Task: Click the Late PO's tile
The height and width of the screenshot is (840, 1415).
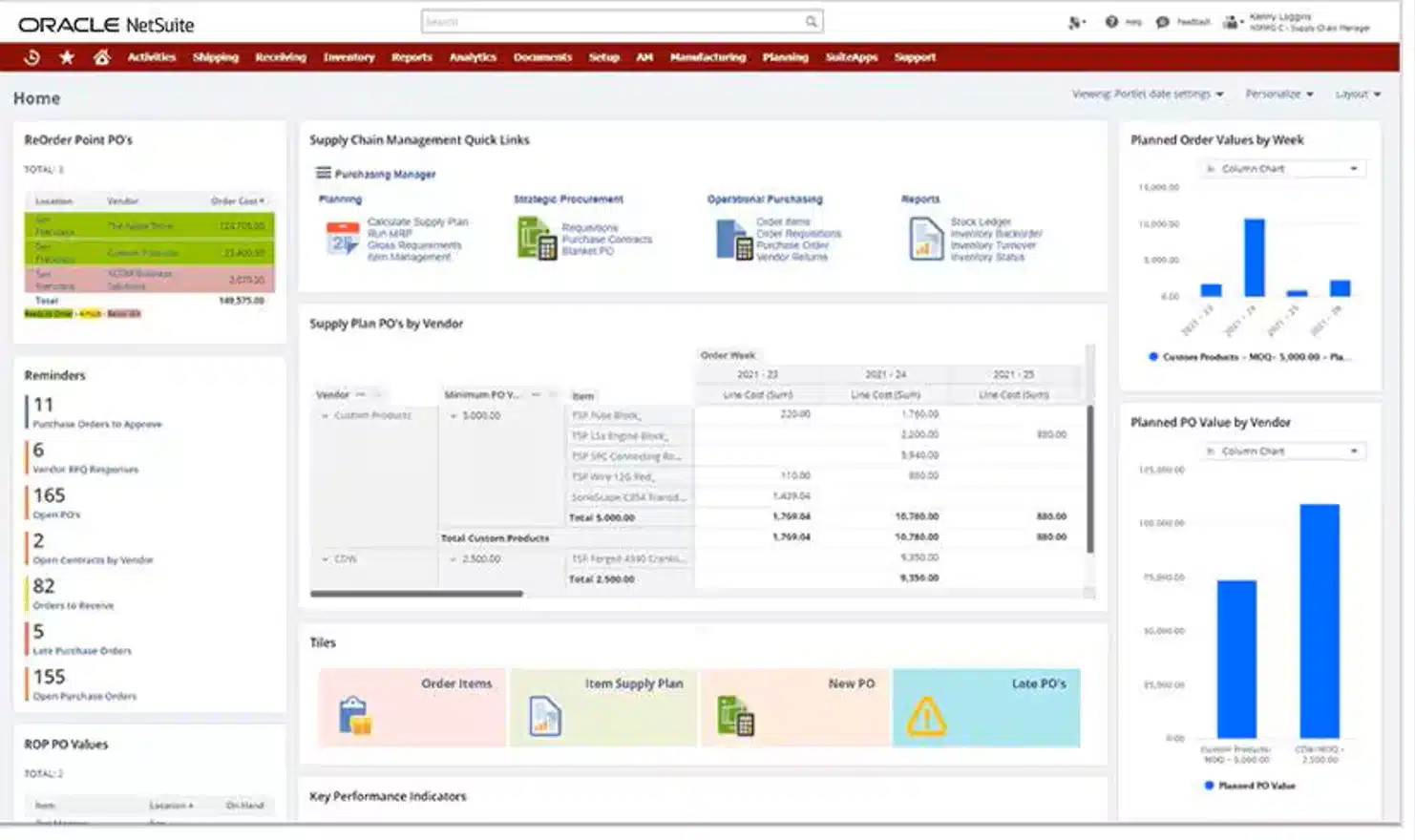Action: click(x=986, y=707)
